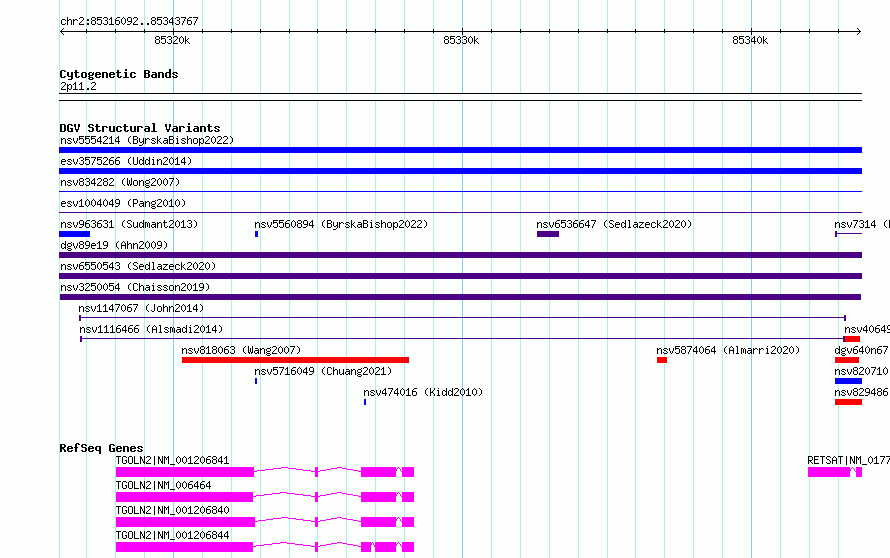Select the red nsv5874064 (Almarri2020) marker
This screenshot has height=558, width=890.
(662, 360)
